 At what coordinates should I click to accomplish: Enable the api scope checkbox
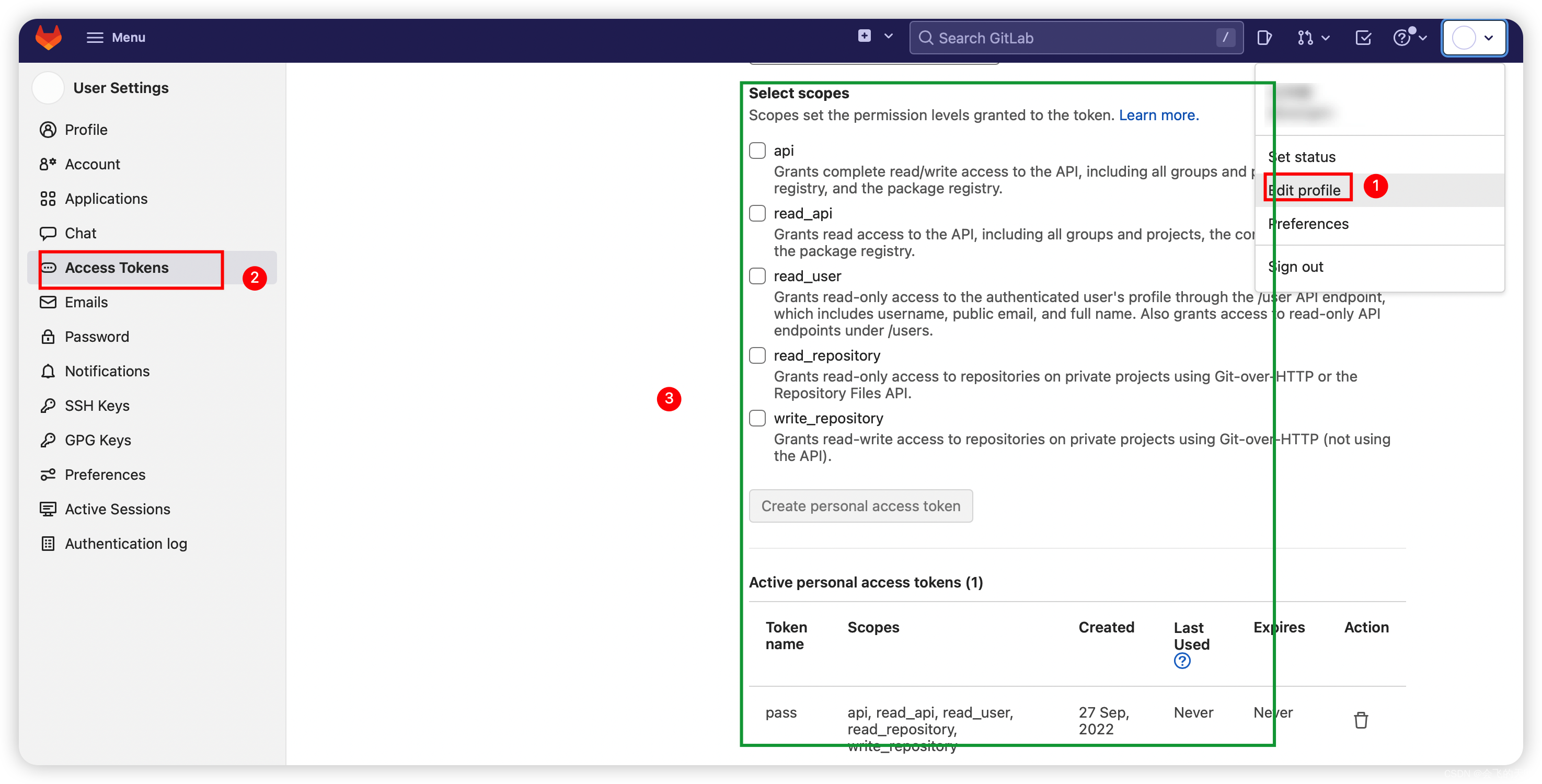pyautogui.click(x=757, y=150)
